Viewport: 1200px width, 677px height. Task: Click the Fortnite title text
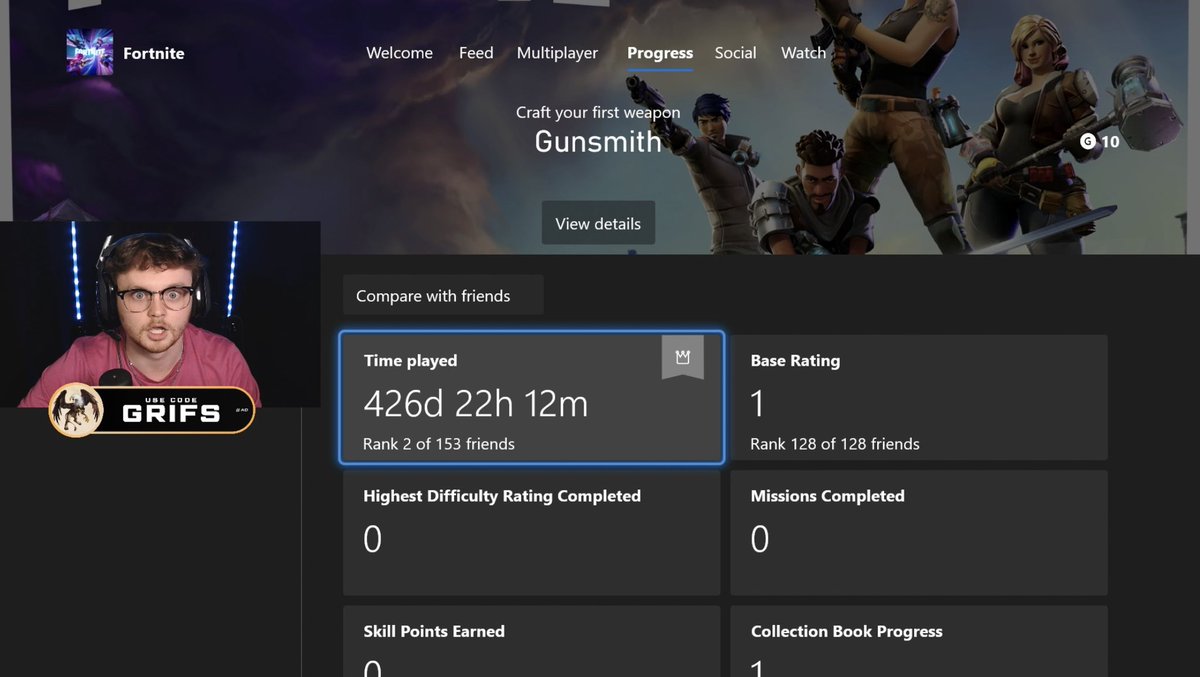coord(154,53)
